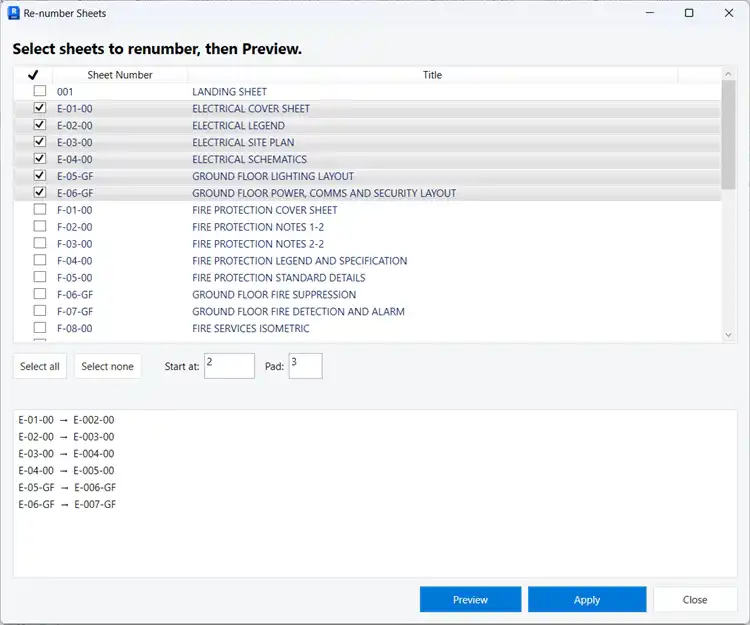750x625 pixels.
Task: Click the checkmark column header icon
Action: [33, 75]
